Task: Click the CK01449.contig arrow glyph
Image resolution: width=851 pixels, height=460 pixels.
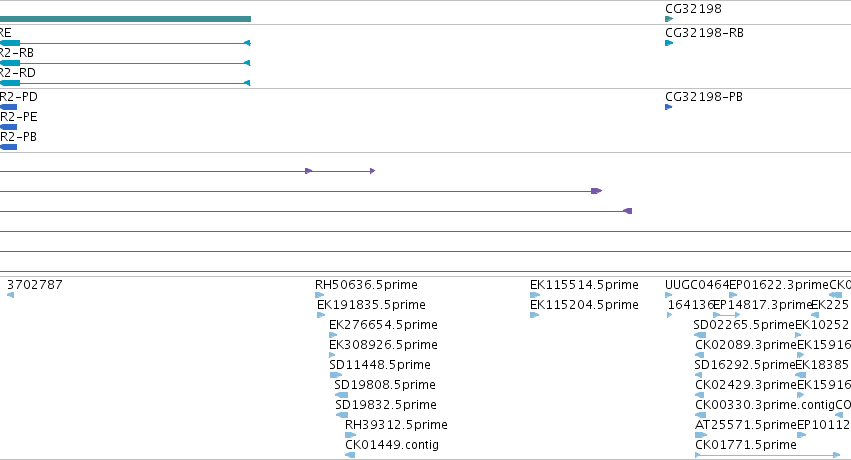Action: (x=350, y=455)
